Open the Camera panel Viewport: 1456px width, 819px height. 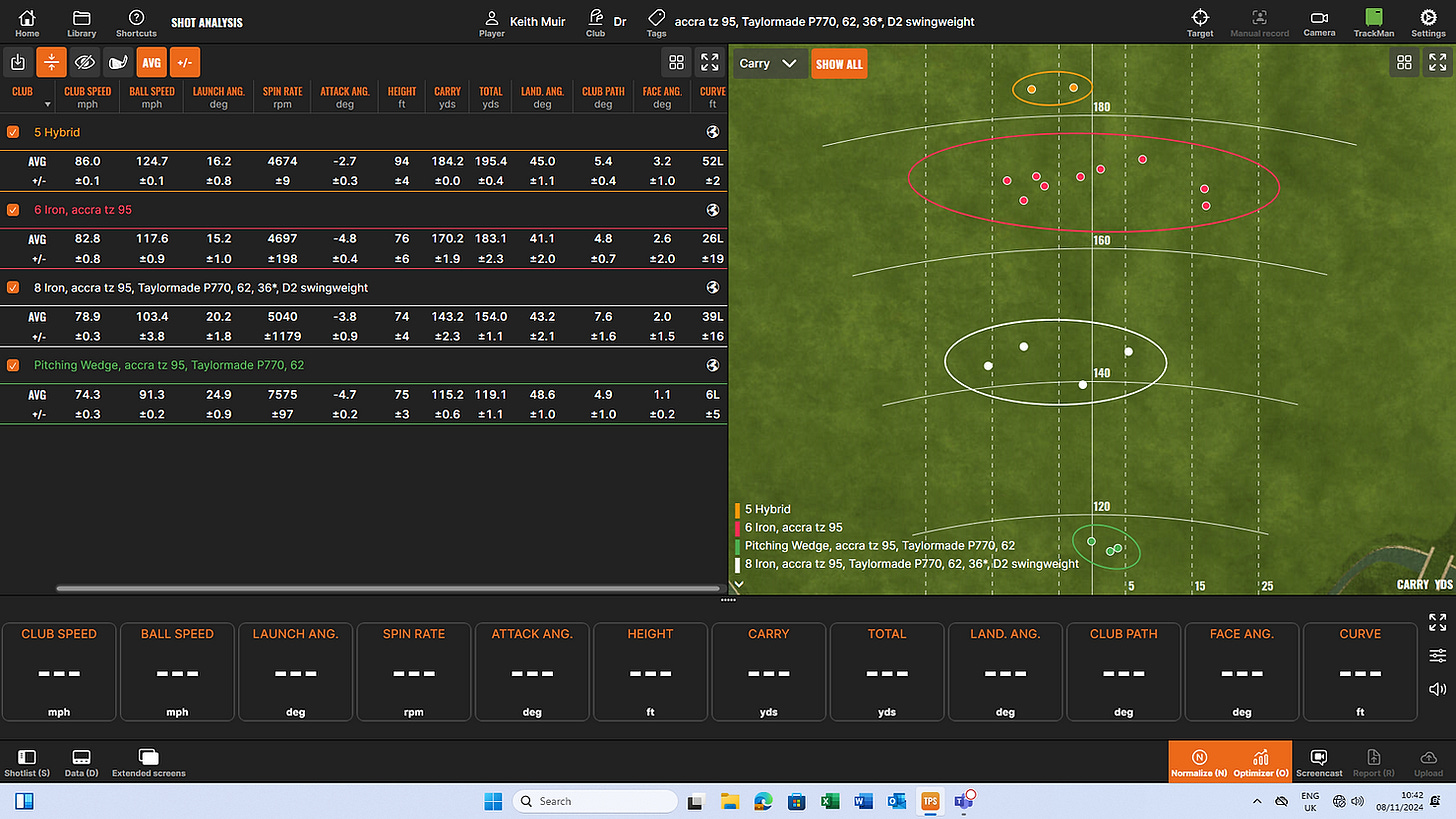click(1319, 23)
